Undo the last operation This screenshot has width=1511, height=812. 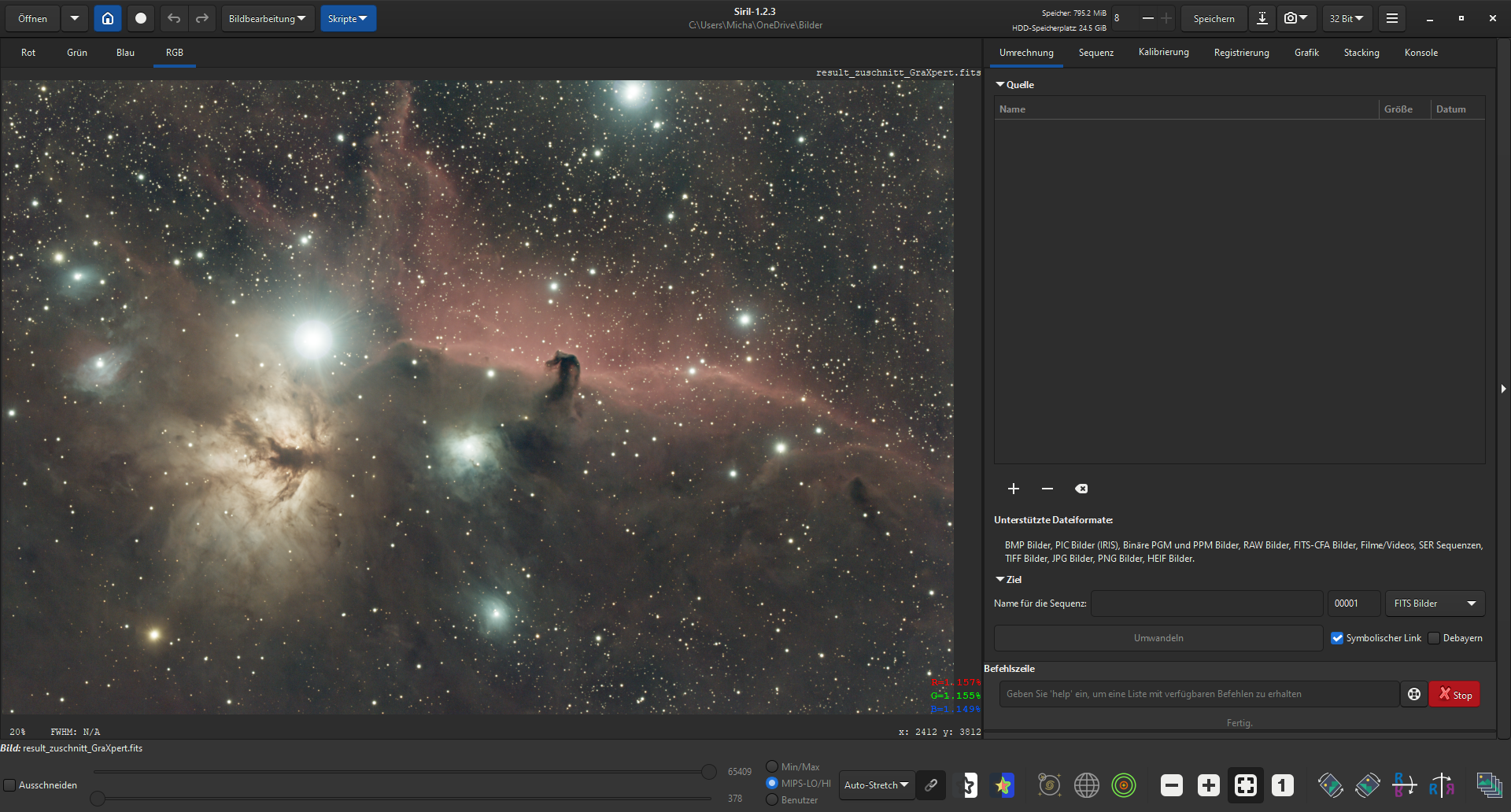(x=174, y=18)
